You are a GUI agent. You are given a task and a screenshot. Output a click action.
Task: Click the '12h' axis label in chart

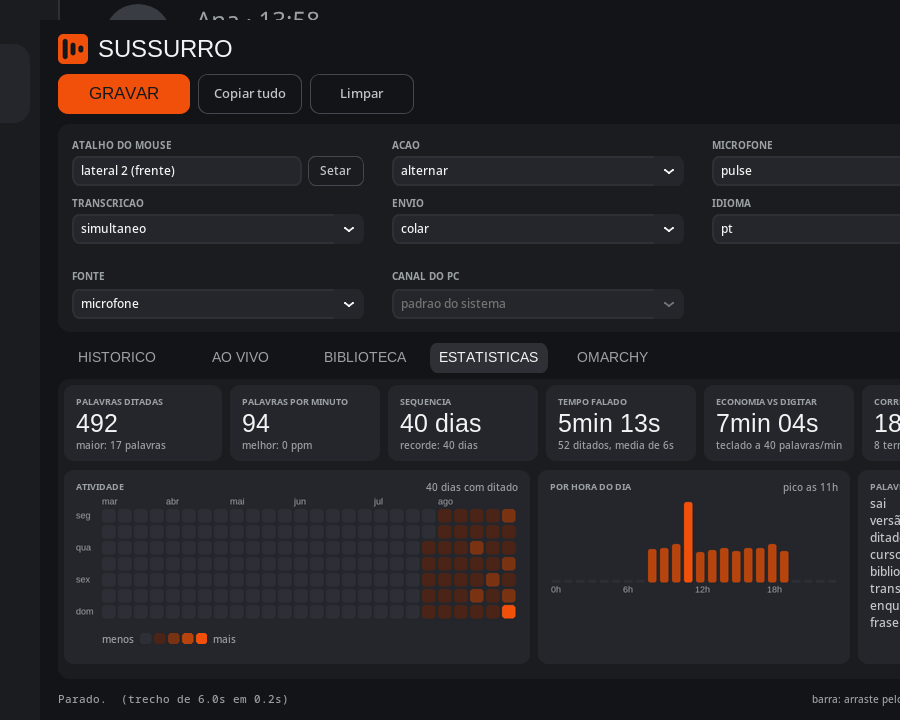(703, 590)
